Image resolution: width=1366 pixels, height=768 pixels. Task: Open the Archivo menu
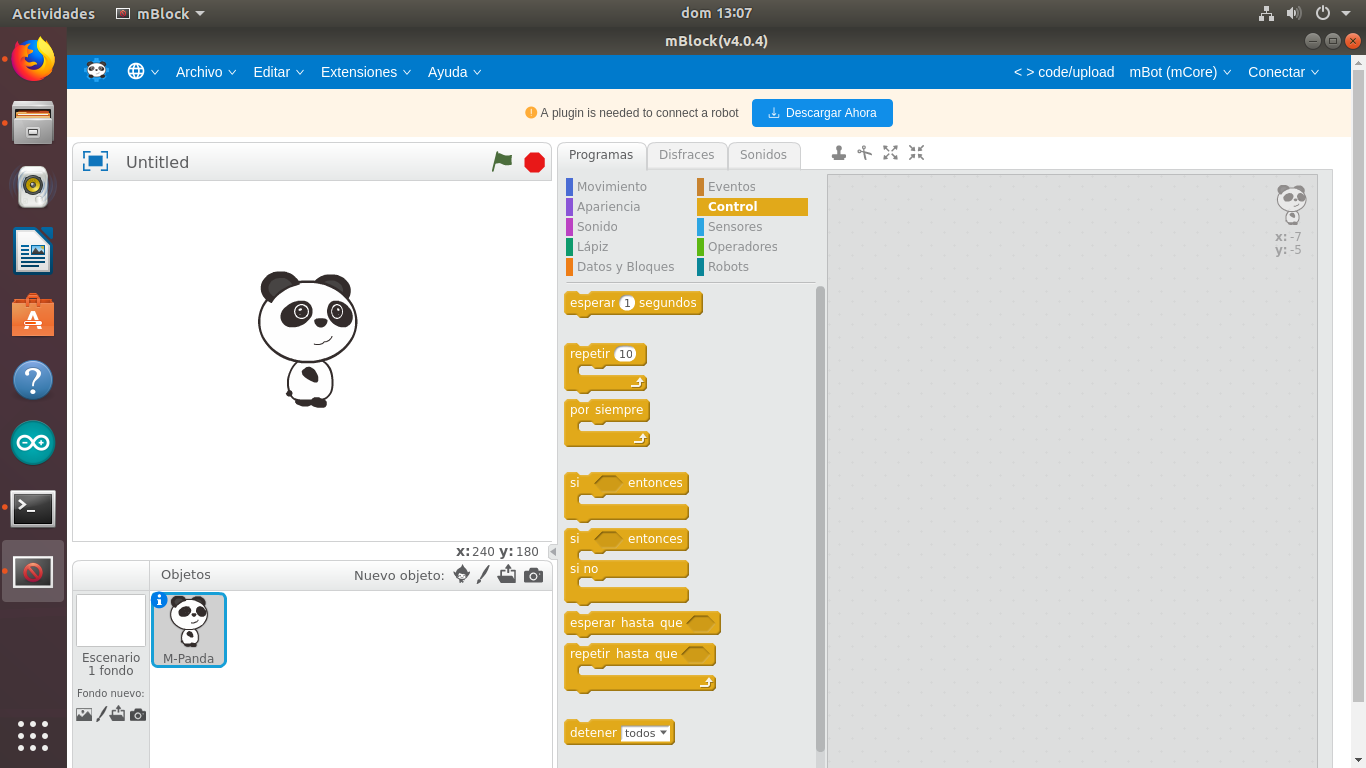(206, 72)
